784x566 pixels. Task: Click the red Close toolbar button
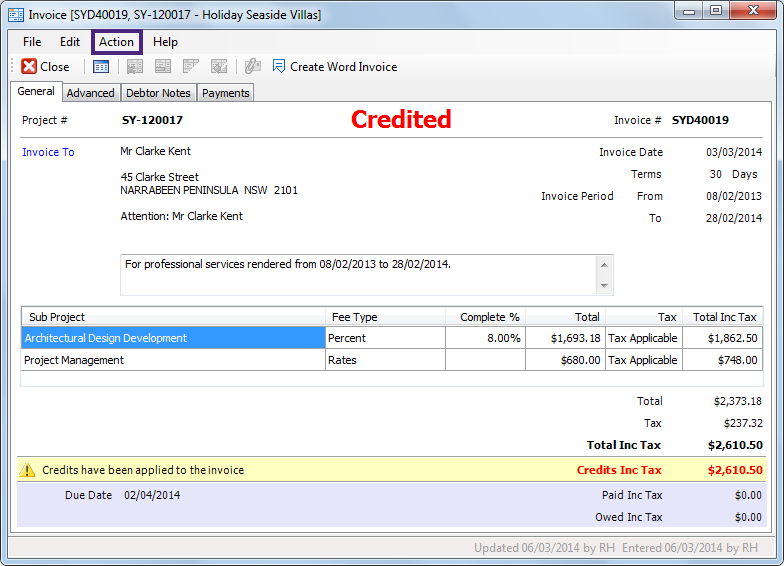point(45,67)
